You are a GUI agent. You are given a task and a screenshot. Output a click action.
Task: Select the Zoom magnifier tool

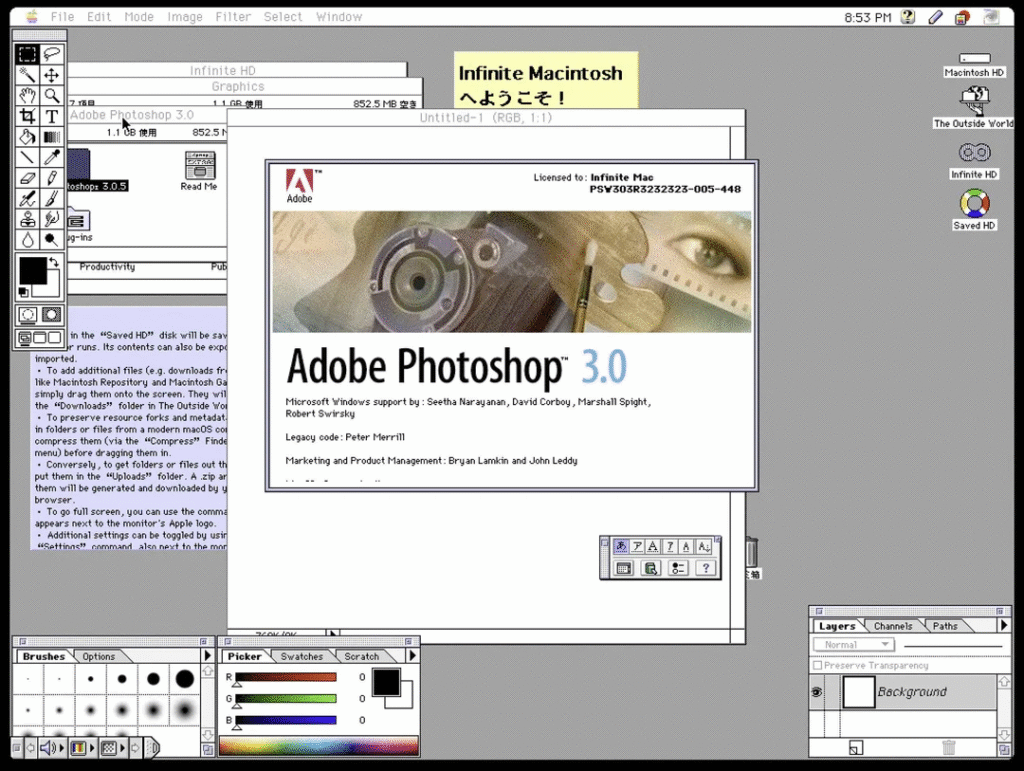coord(52,96)
